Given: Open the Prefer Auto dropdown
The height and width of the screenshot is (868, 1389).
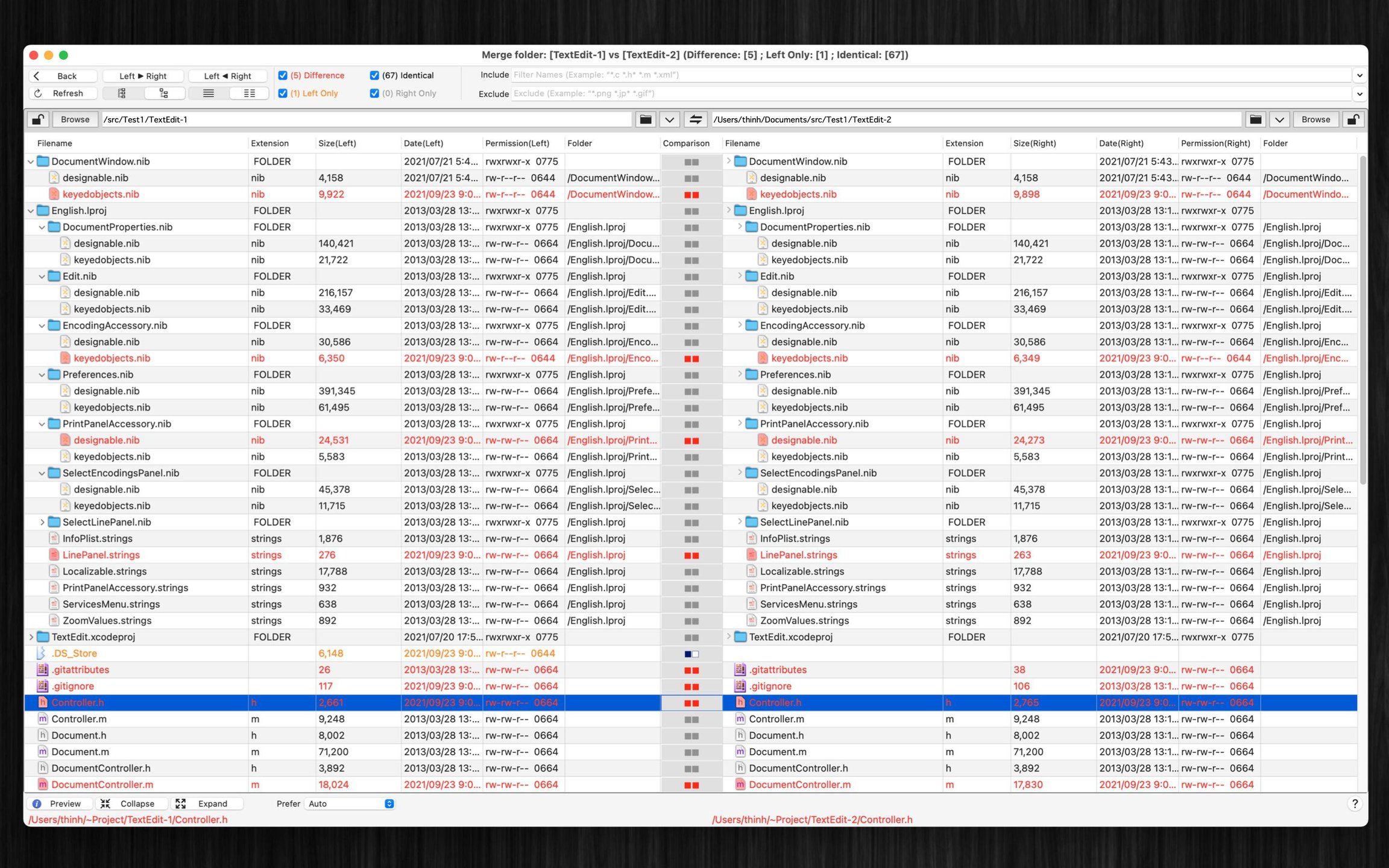Looking at the screenshot, I should click(x=351, y=804).
